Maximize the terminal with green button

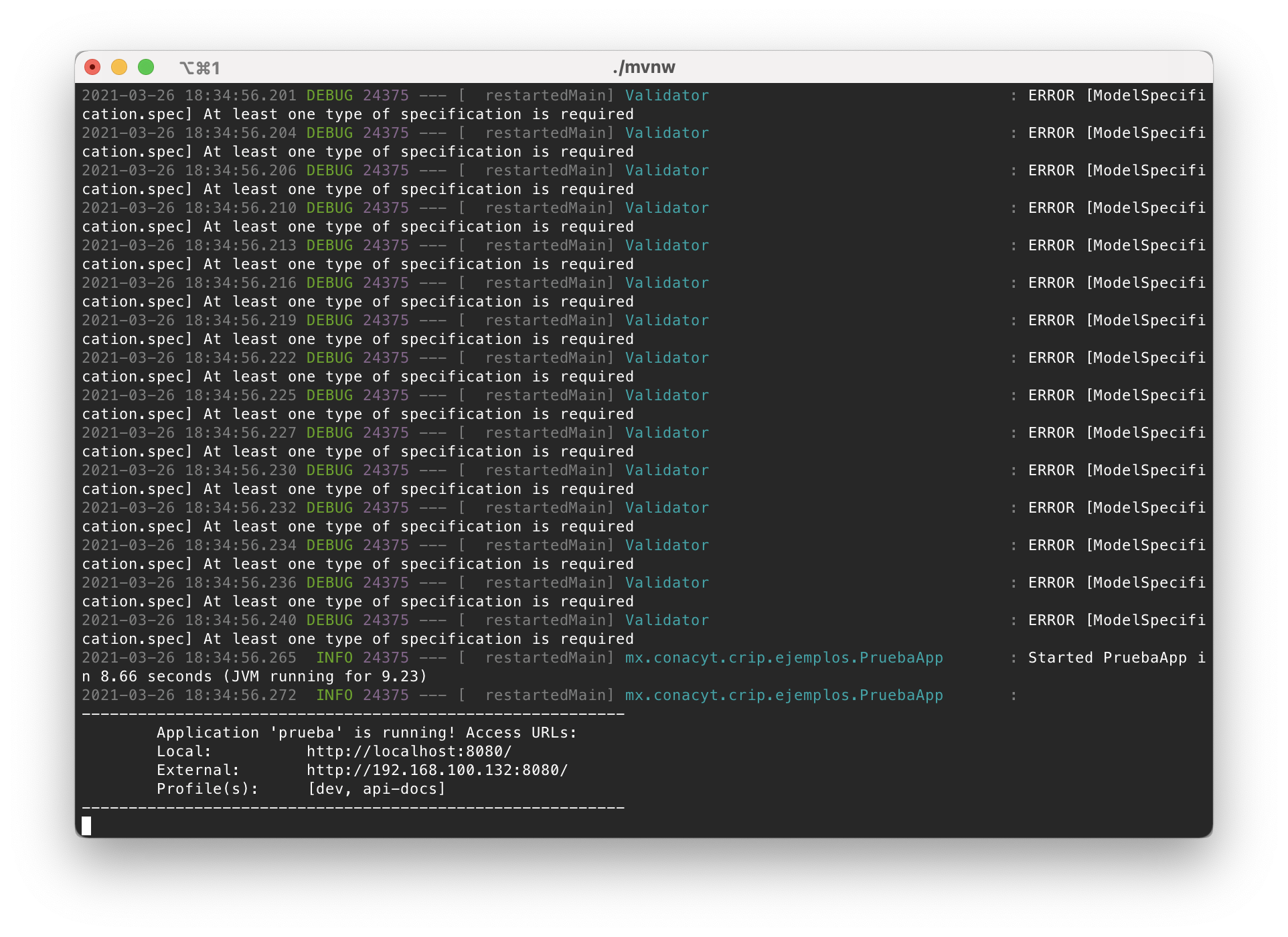pos(146,67)
